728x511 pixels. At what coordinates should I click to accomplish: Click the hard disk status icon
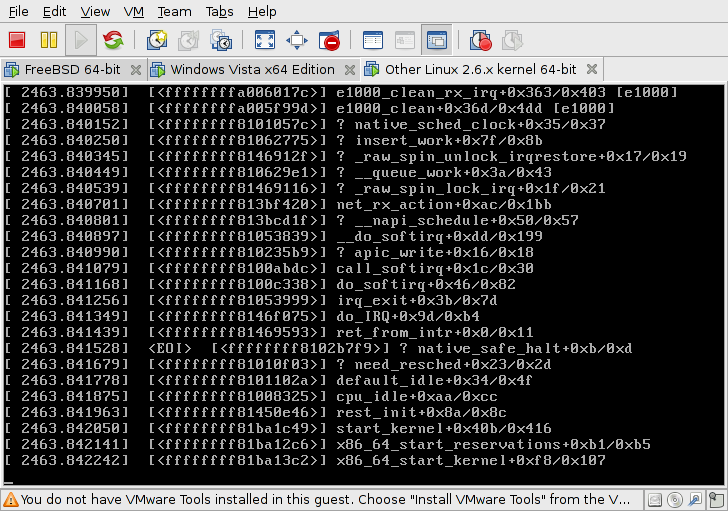click(655, 500)
